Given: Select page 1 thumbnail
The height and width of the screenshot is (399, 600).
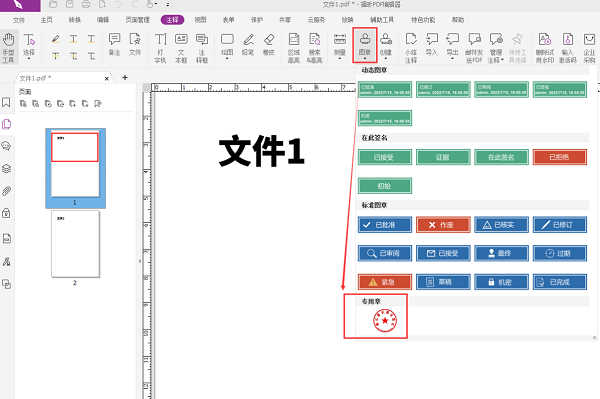Looking at the screenshot, I should 75,168.
